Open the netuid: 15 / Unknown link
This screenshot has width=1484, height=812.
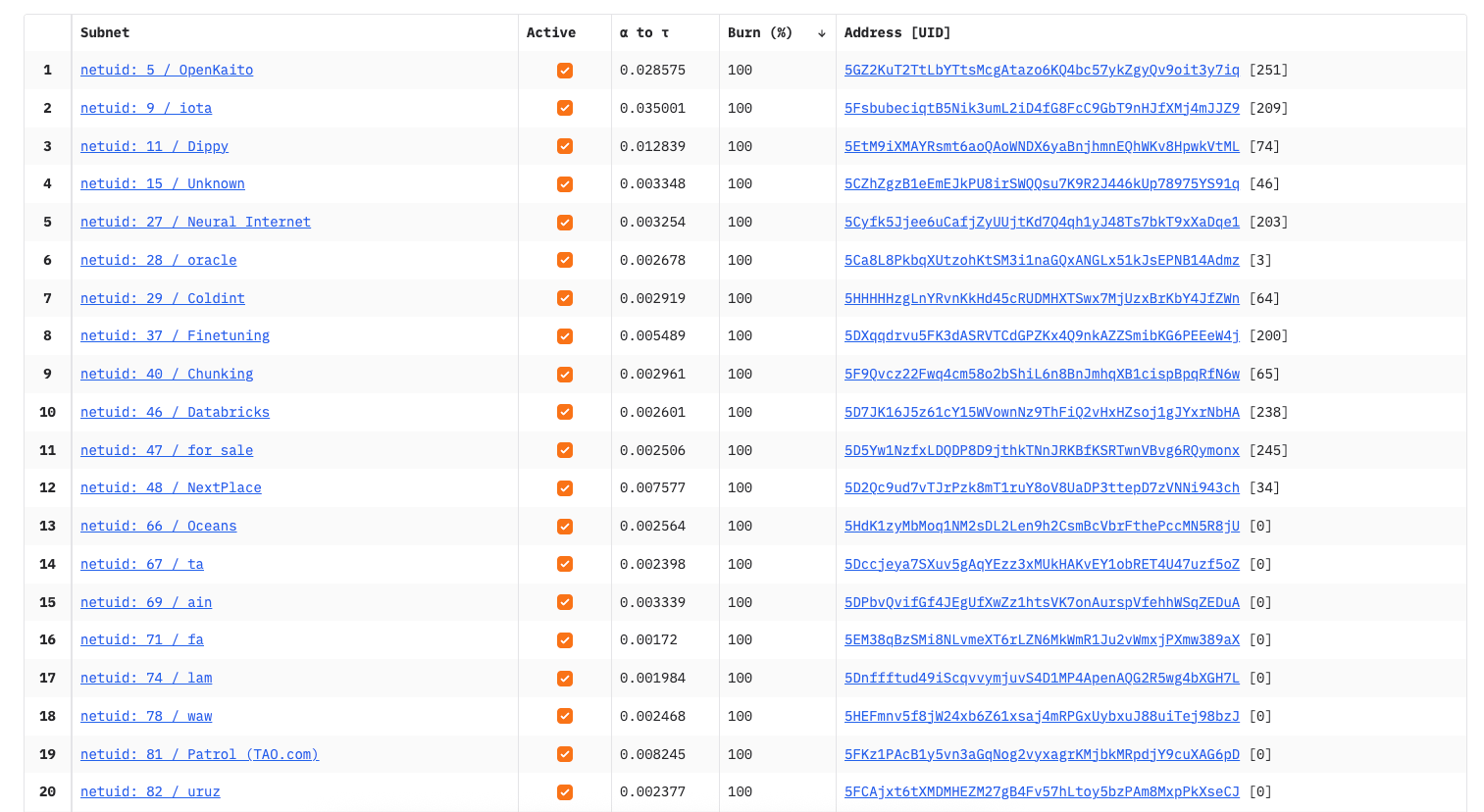click(x=163, y=183)
